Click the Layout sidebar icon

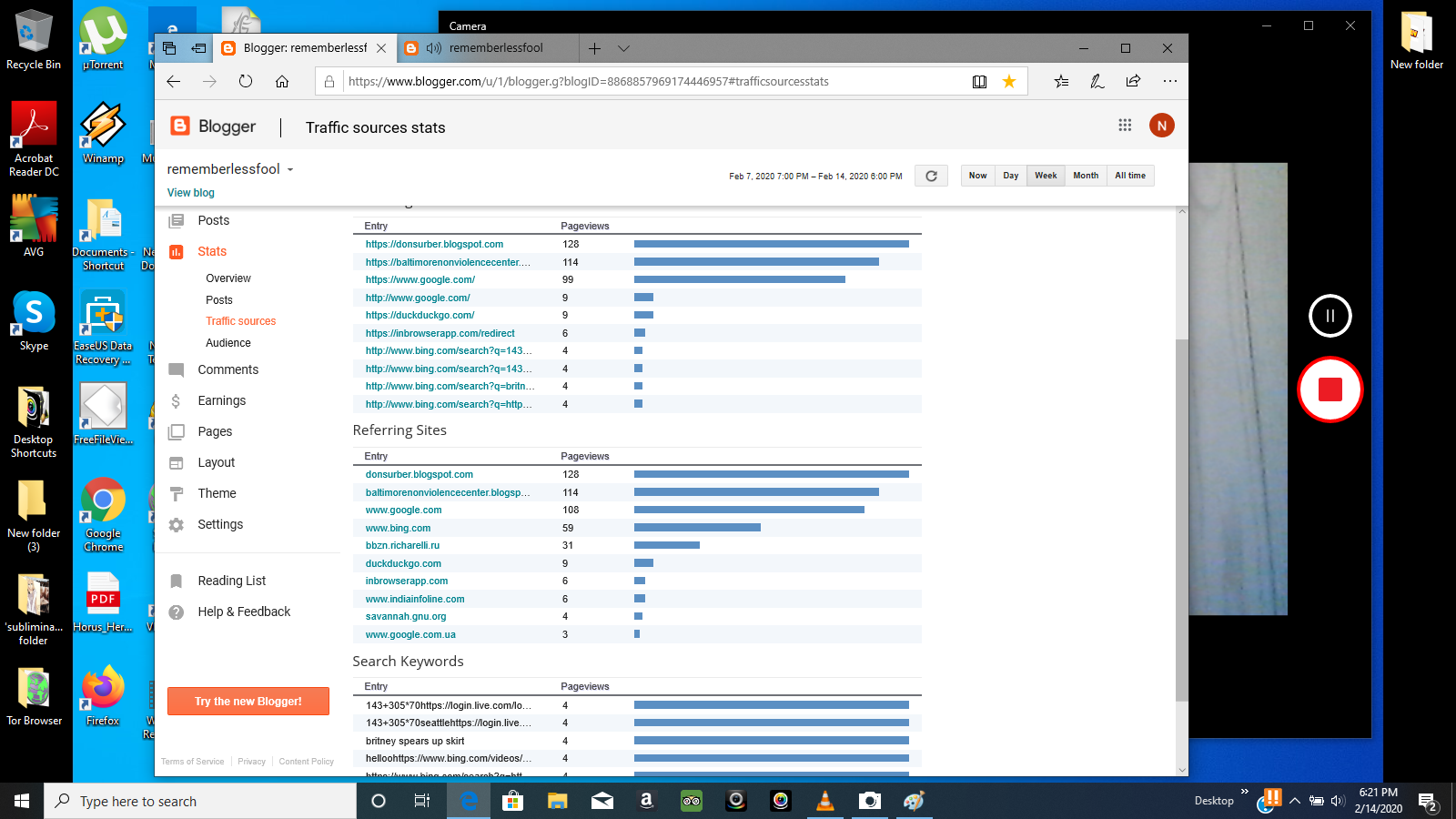(x=177, y=462)
